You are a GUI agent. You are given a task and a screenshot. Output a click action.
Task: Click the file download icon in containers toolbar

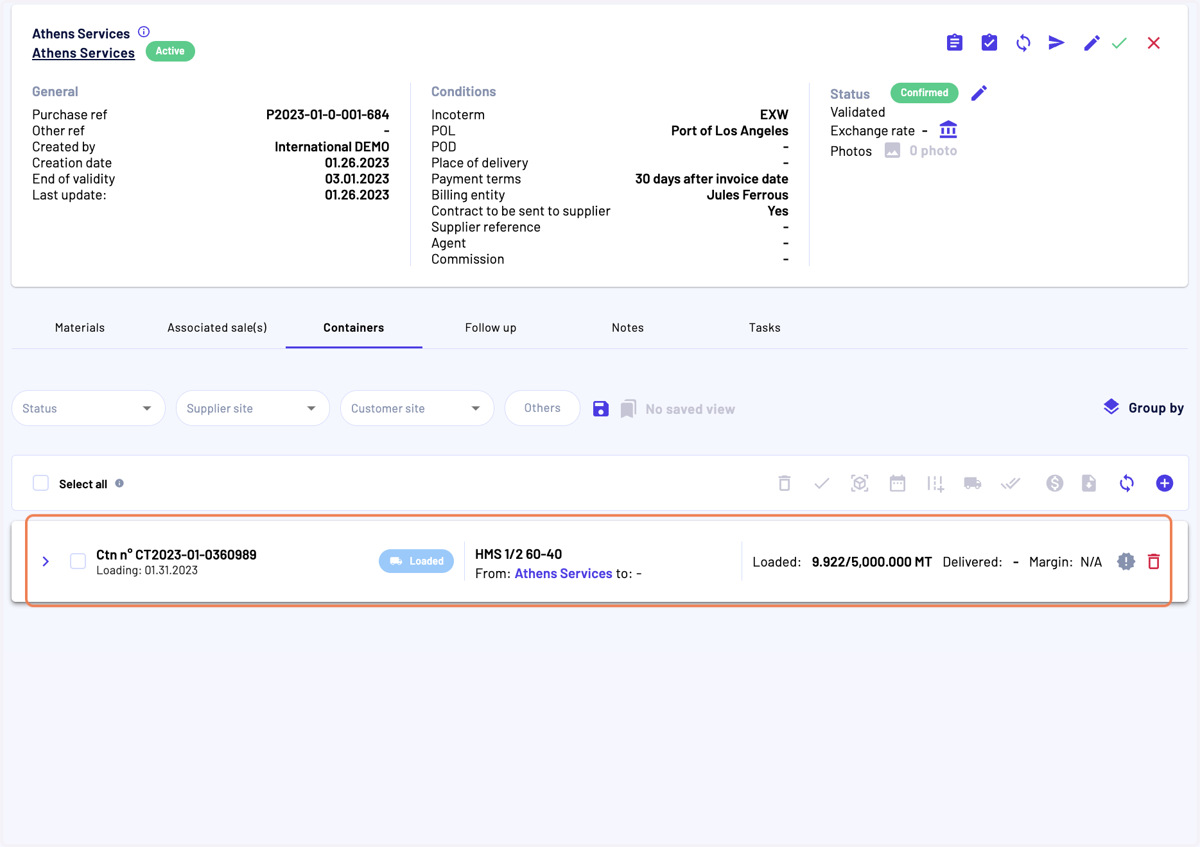click(1089, 483)
